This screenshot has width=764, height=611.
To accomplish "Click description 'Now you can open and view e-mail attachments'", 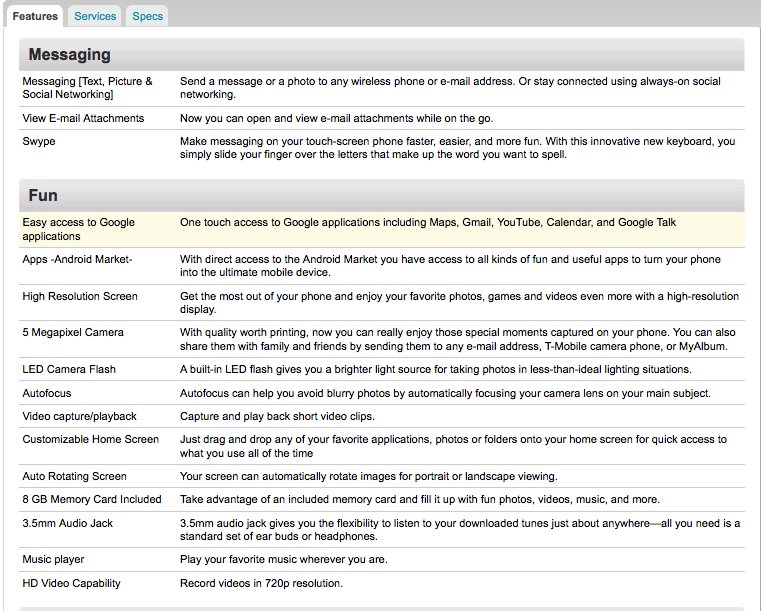I will coord(337,118).
